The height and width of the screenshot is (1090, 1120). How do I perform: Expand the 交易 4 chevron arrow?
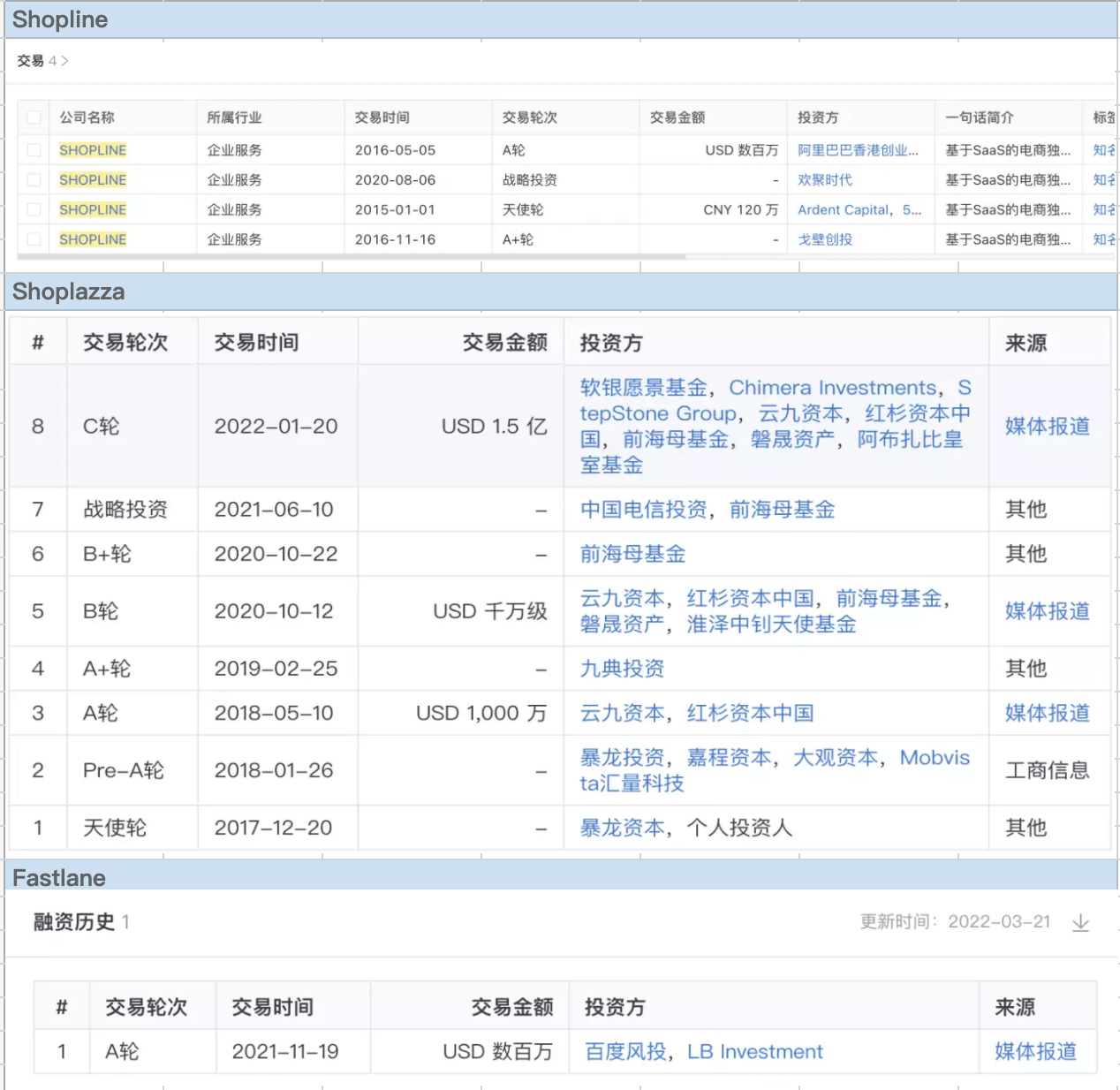point(64,61)
